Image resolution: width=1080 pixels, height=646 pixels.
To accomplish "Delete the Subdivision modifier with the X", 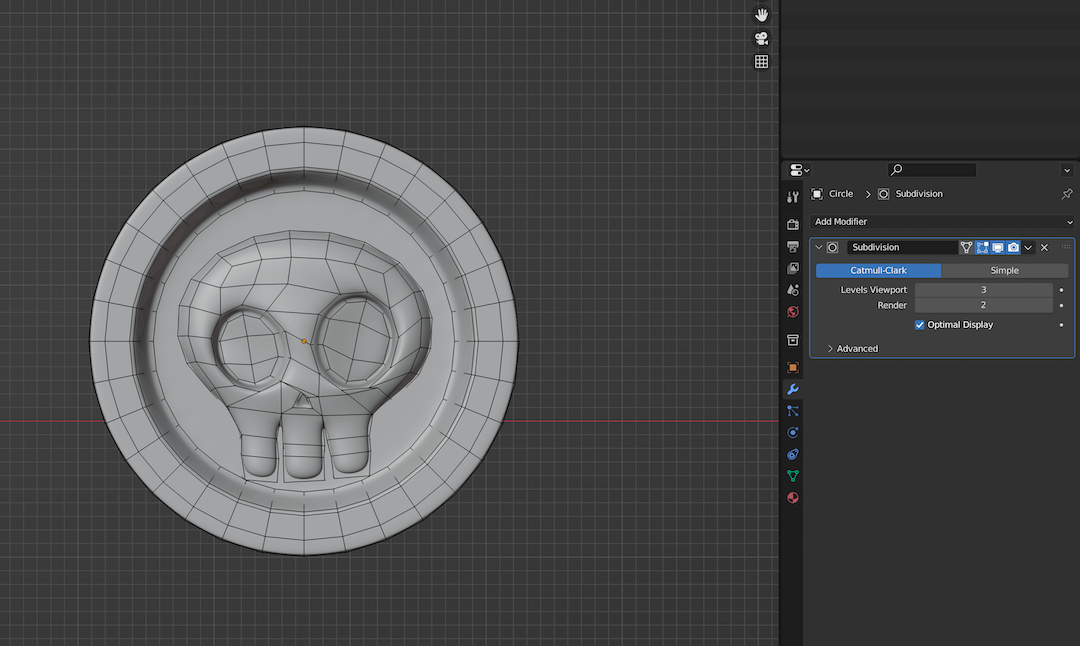I will click(x=1044, y=247).
